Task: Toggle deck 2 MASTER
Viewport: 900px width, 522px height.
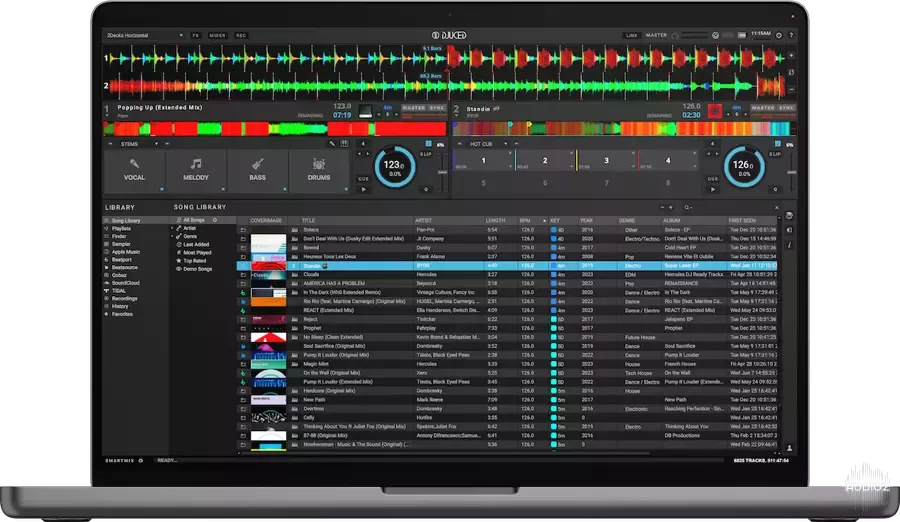Action: (763, 107)
